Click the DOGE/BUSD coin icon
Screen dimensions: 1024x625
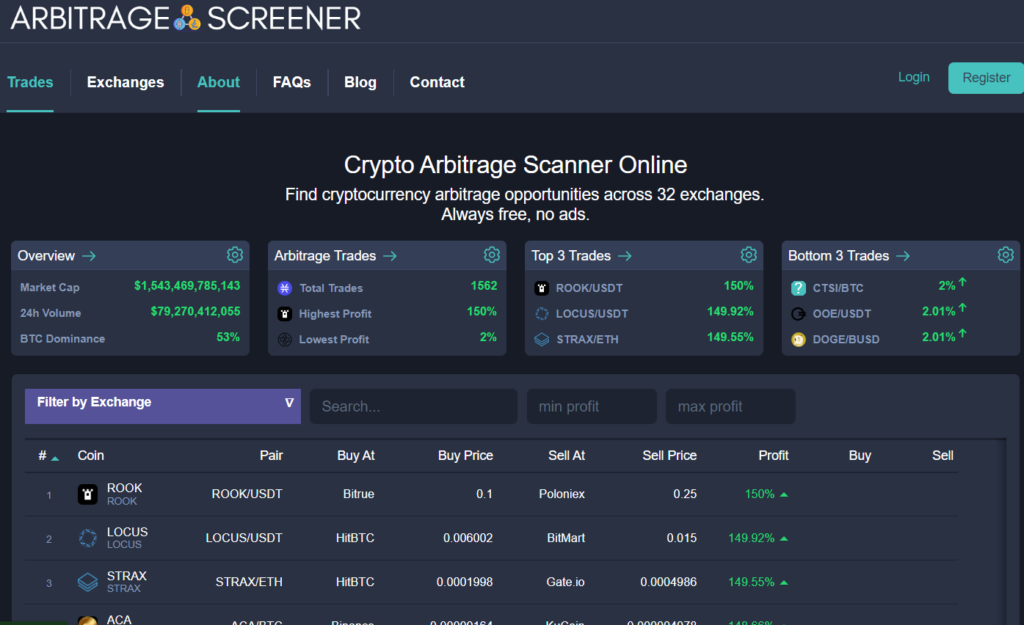click(798, 340)
